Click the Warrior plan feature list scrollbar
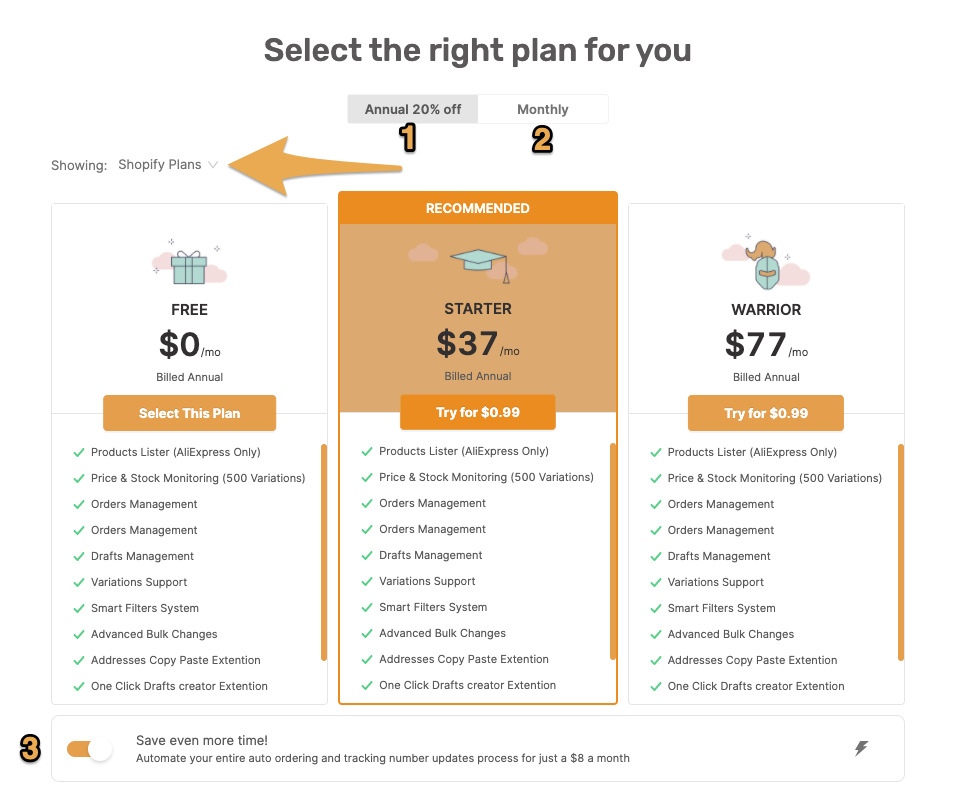 (x=901, y=552)
